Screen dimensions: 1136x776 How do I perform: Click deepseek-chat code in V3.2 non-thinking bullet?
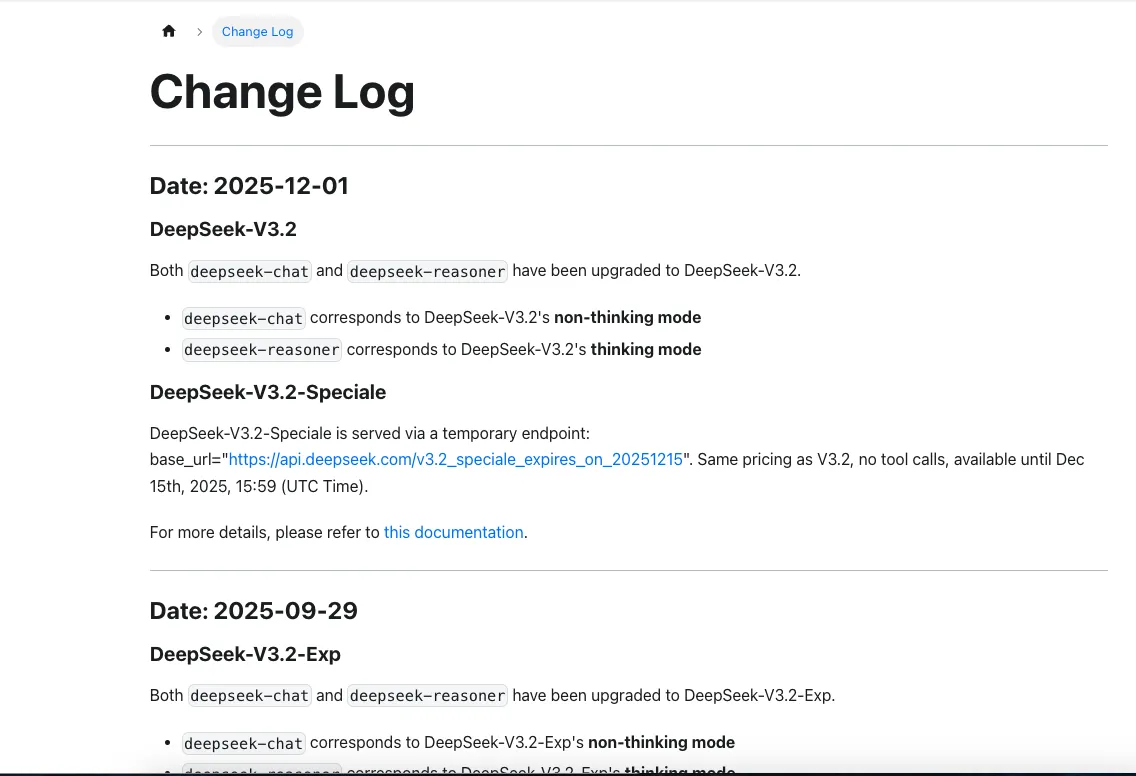click(243, 318)
